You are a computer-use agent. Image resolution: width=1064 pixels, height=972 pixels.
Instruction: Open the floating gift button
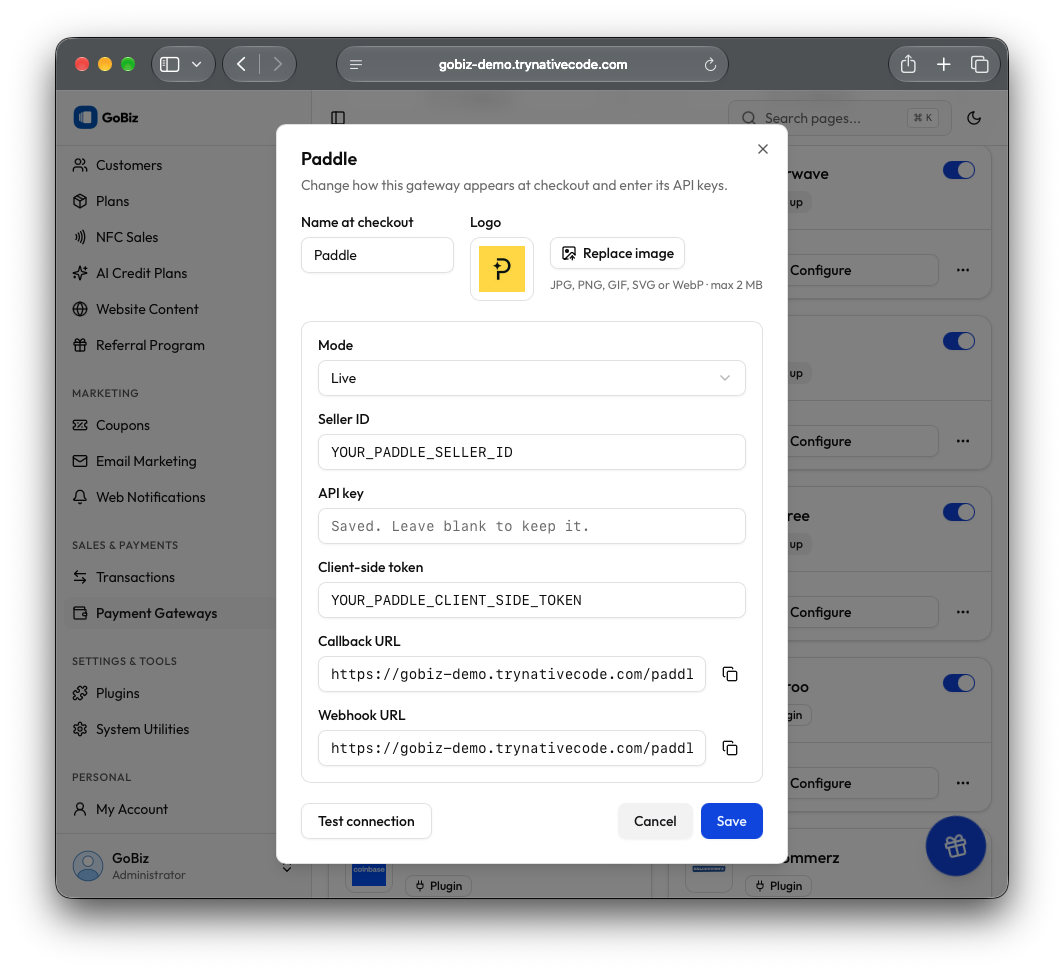click(x=955, y=846)
